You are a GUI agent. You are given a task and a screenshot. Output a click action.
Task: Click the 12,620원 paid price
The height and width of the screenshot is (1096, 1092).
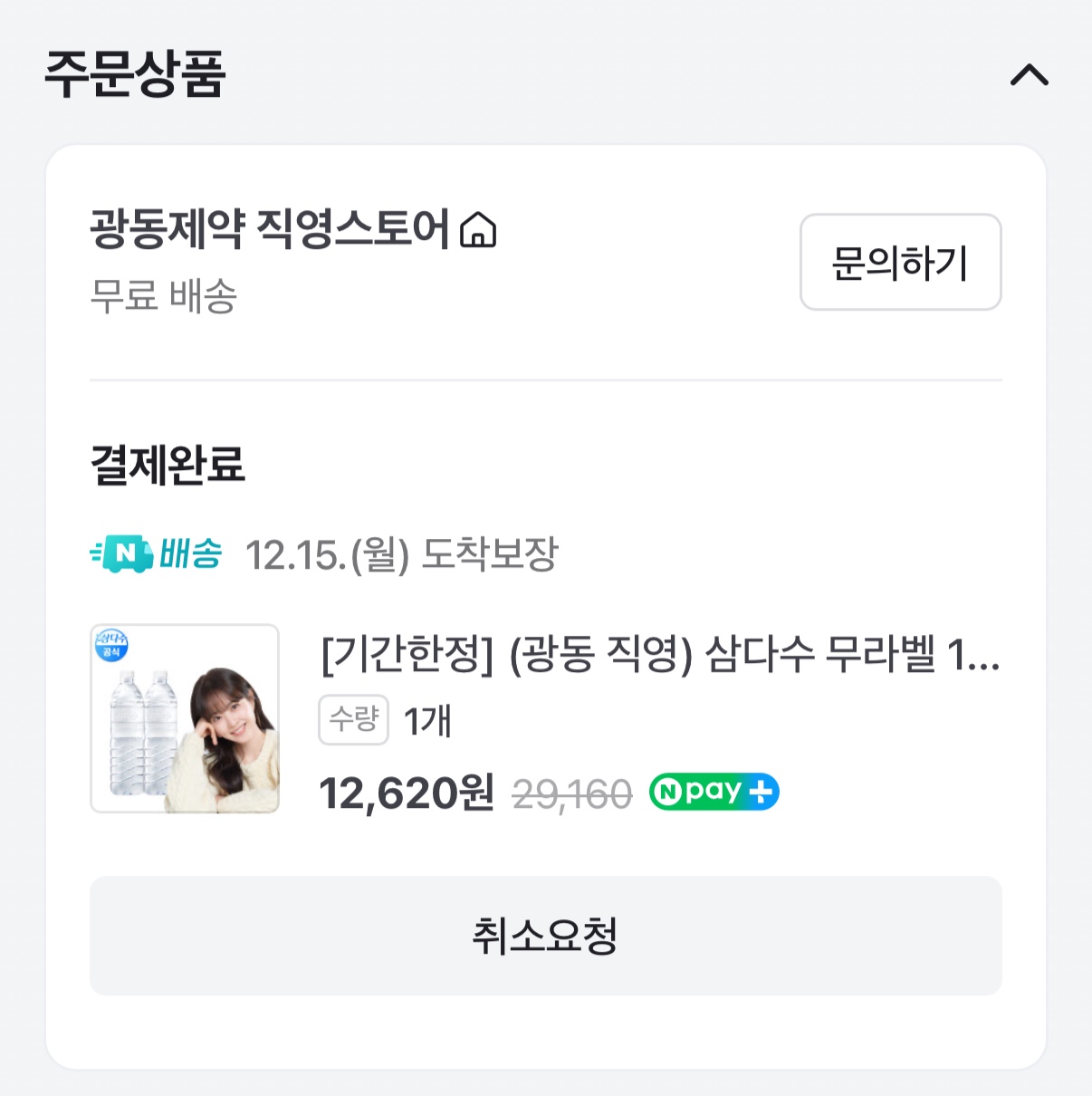407,793
